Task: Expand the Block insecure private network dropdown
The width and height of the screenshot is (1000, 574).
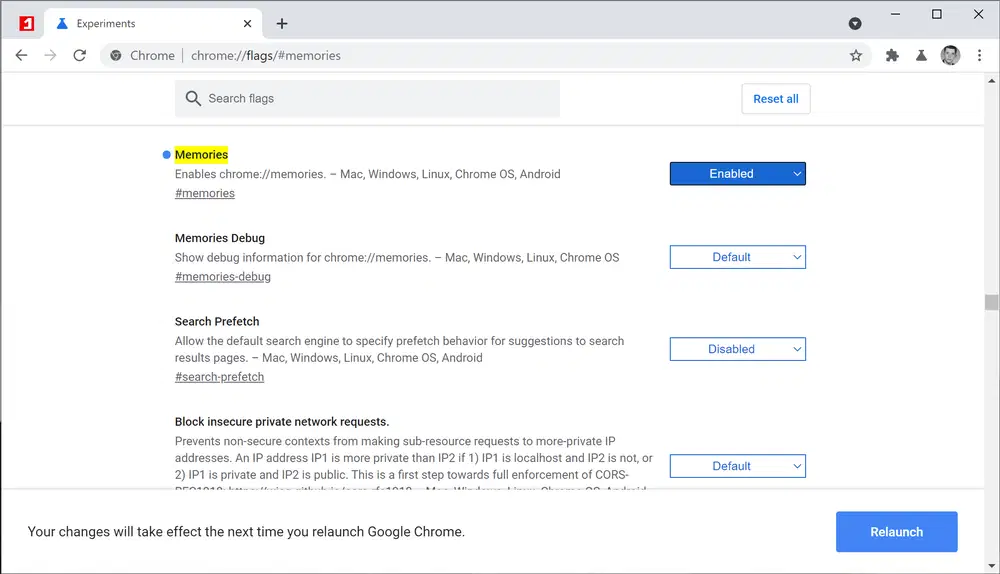Action: pos(737,466)
